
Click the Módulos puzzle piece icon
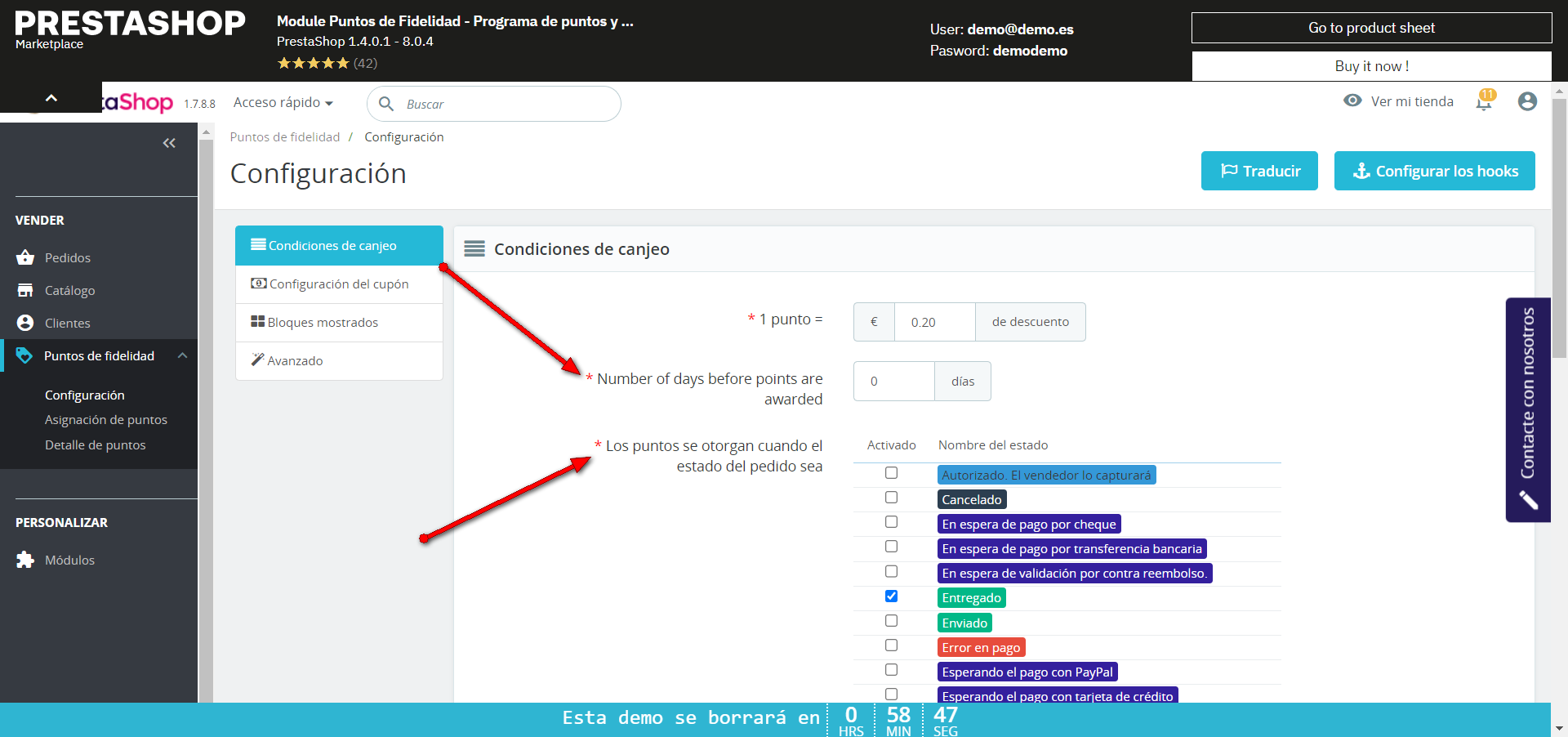coord(25,560)
